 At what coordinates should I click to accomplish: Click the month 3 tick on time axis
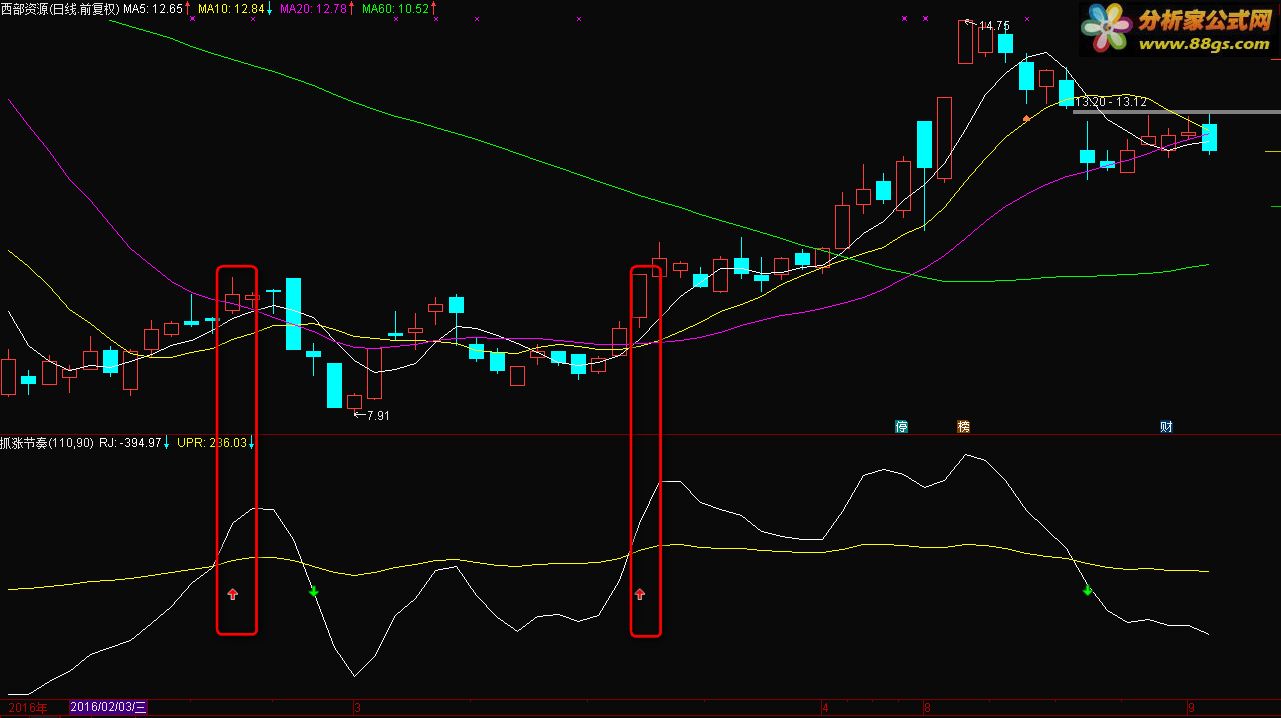[x=356, y=707]
